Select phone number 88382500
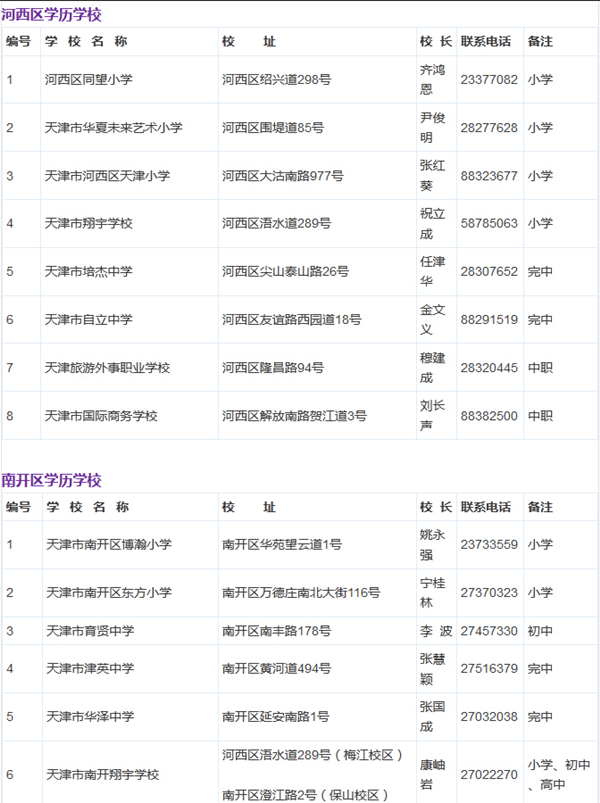Image resolution: width=600 pixels, height=803 pixels. [489, 415]
